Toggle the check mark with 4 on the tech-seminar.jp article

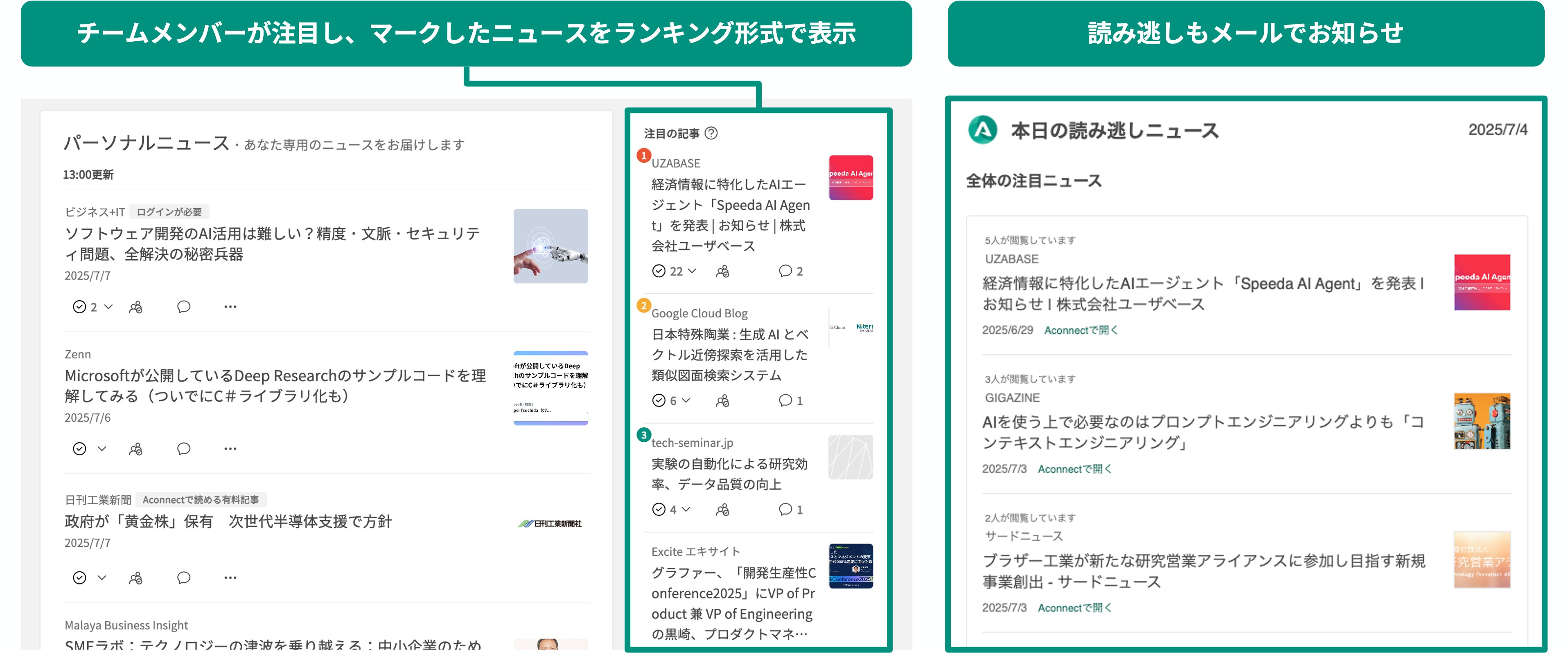click(x=659, y=509)
